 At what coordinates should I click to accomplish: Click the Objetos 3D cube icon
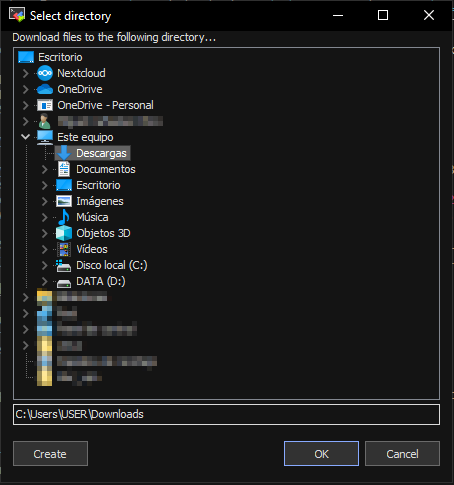64,233
